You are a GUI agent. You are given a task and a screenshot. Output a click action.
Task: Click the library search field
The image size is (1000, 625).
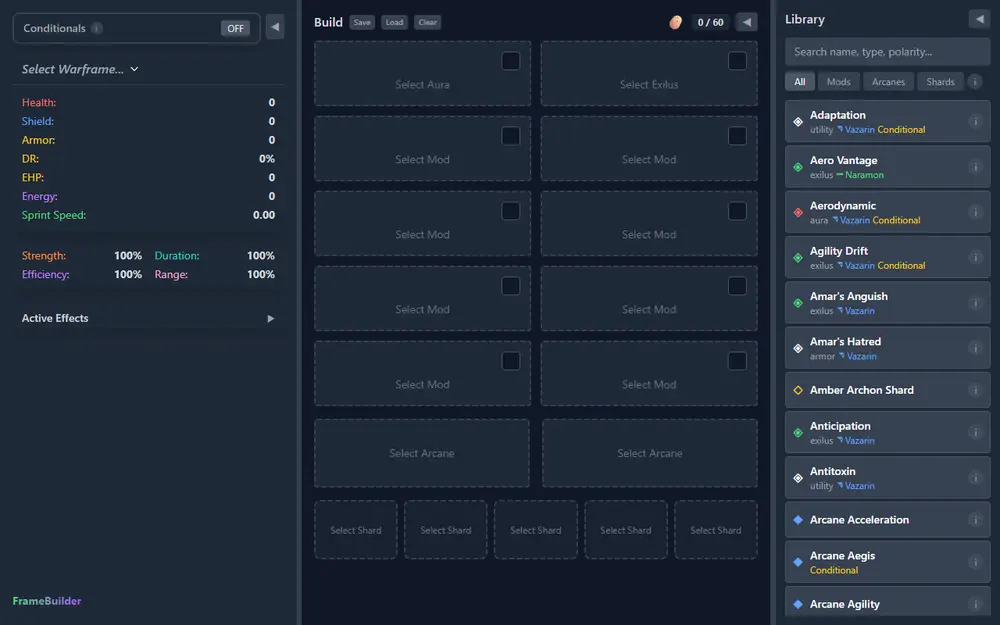pos(887,52)
